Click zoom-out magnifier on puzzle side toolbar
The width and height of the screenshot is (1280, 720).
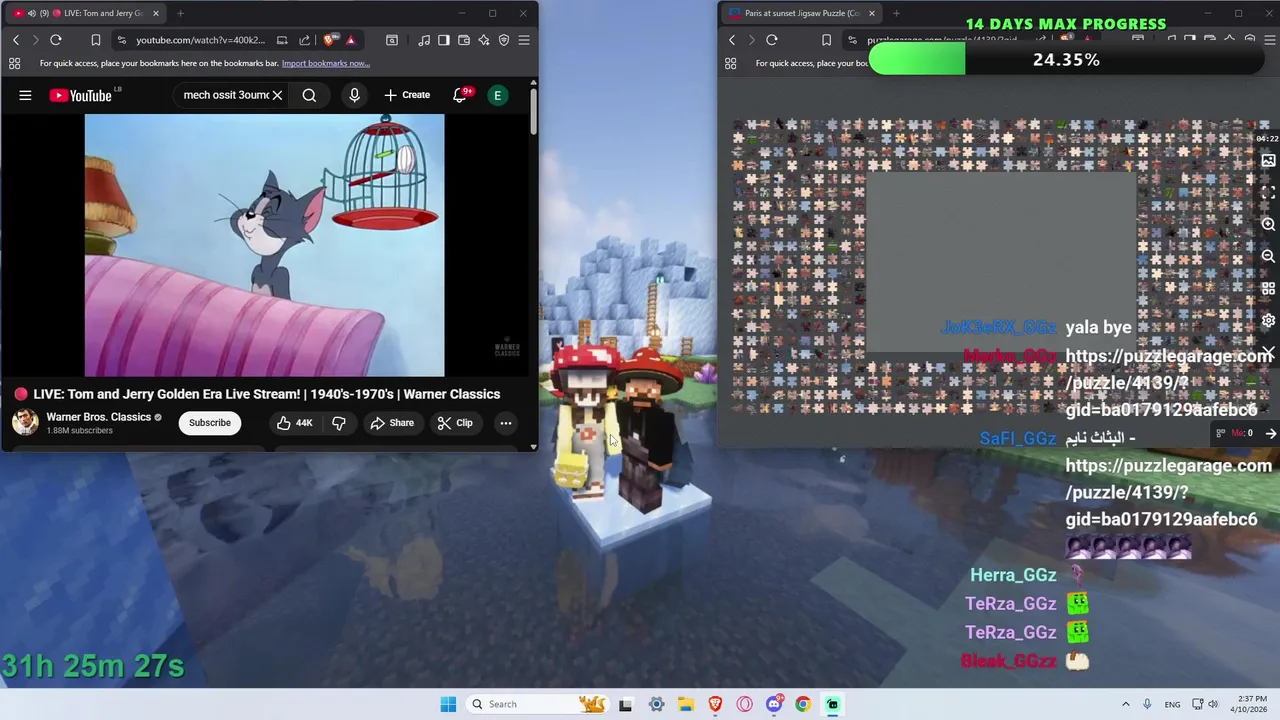pyautogui.click(x=1268, y=257)
